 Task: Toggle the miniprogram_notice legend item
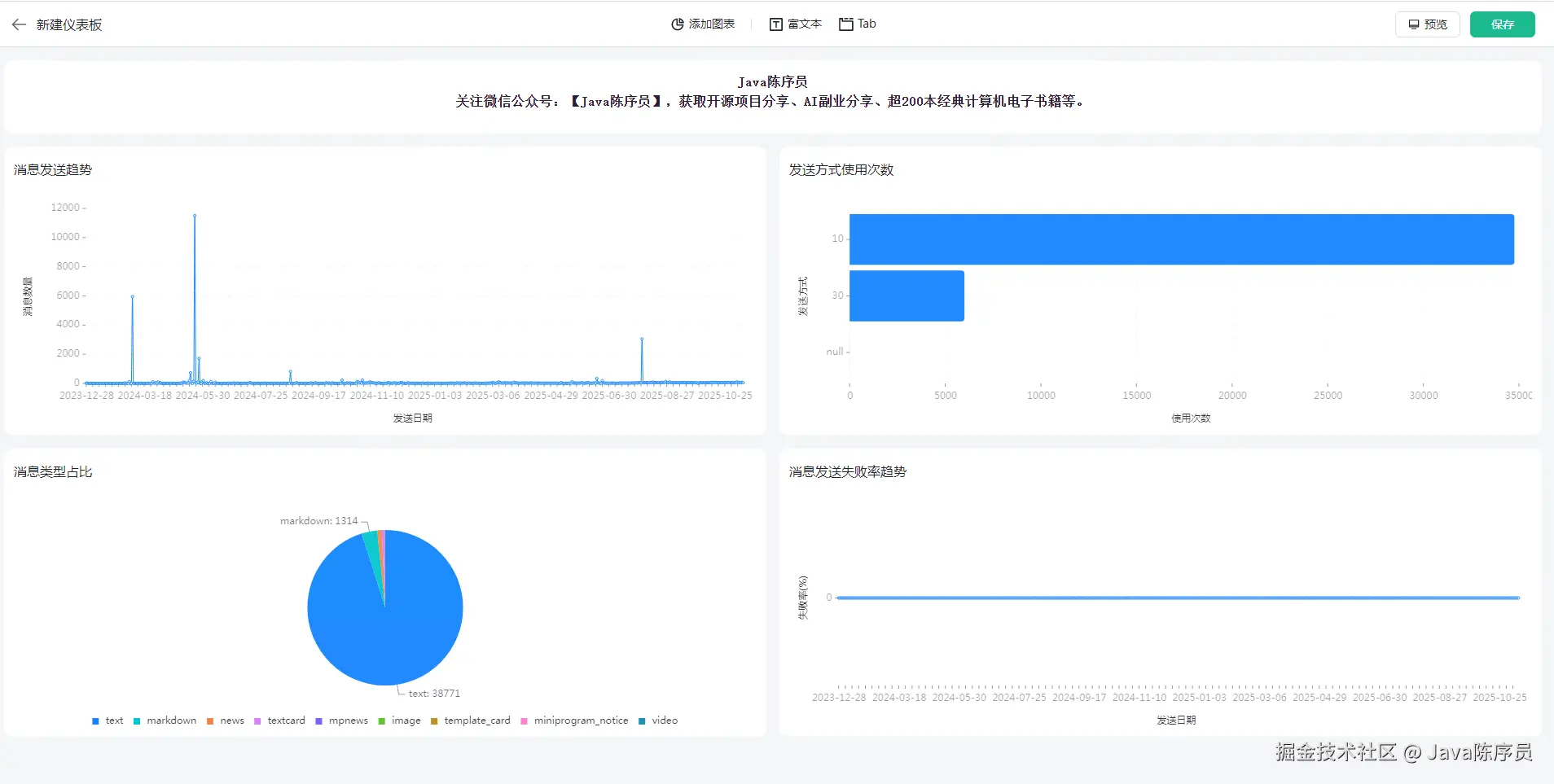click(574, 720)
